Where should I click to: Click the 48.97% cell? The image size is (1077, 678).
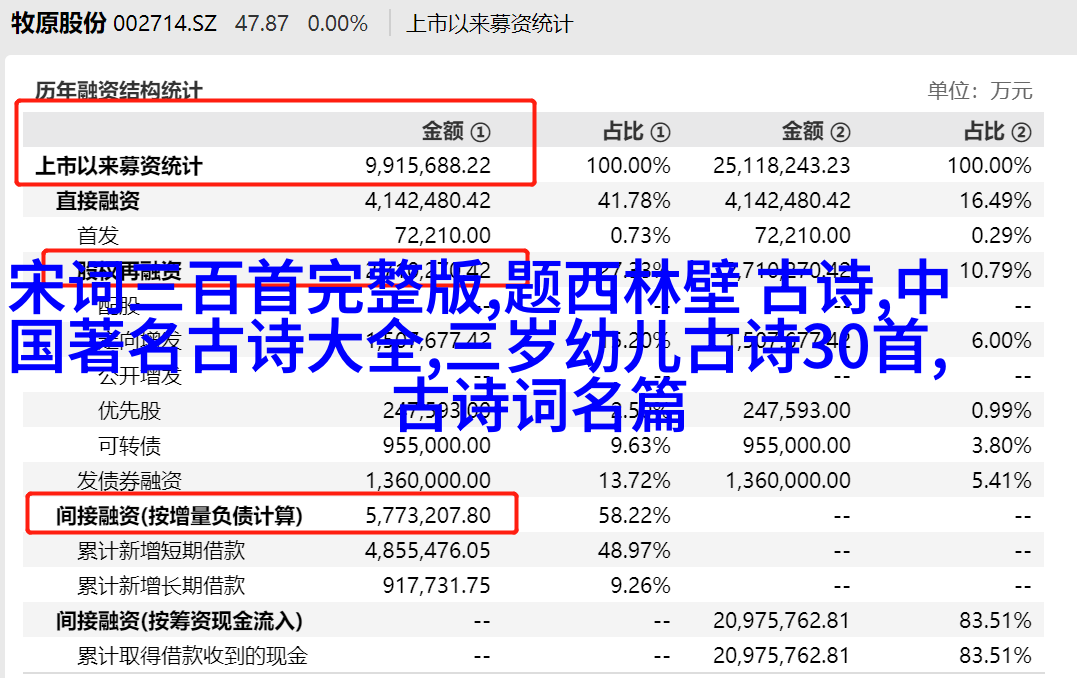tap(634, 551)
